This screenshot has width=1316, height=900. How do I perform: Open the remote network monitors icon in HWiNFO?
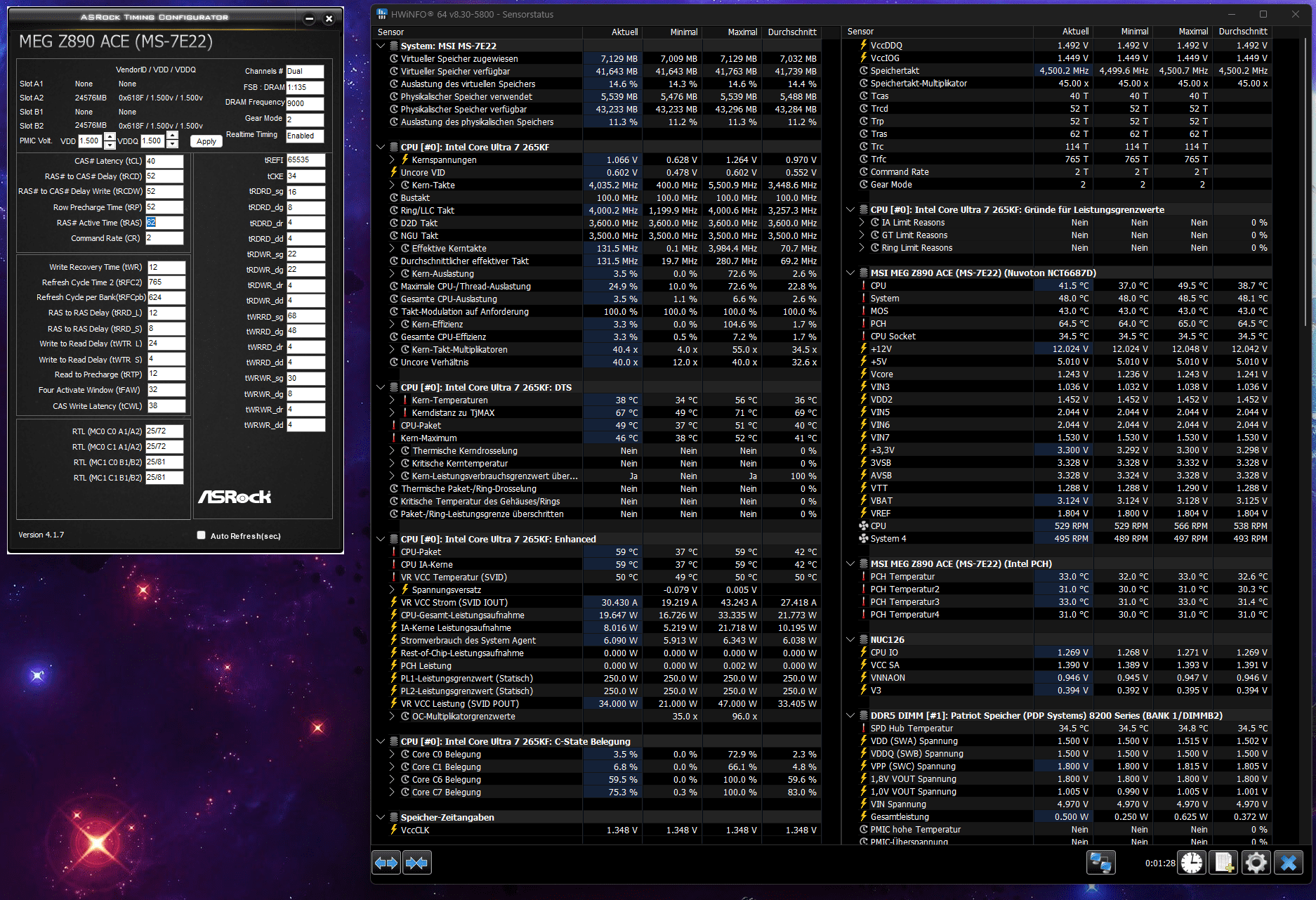coord(1100,862)
